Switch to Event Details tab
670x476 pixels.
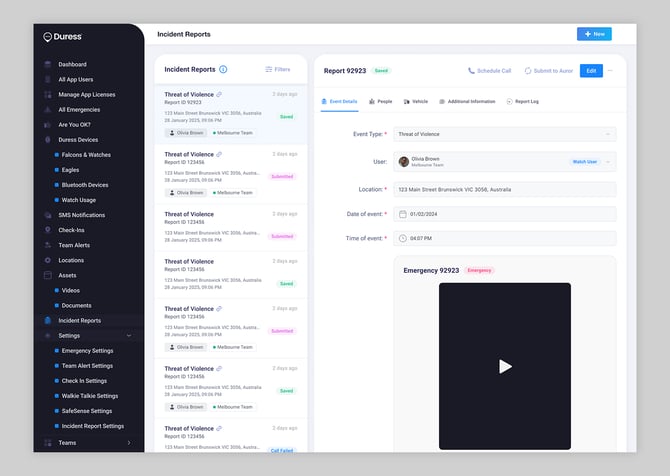339,102
